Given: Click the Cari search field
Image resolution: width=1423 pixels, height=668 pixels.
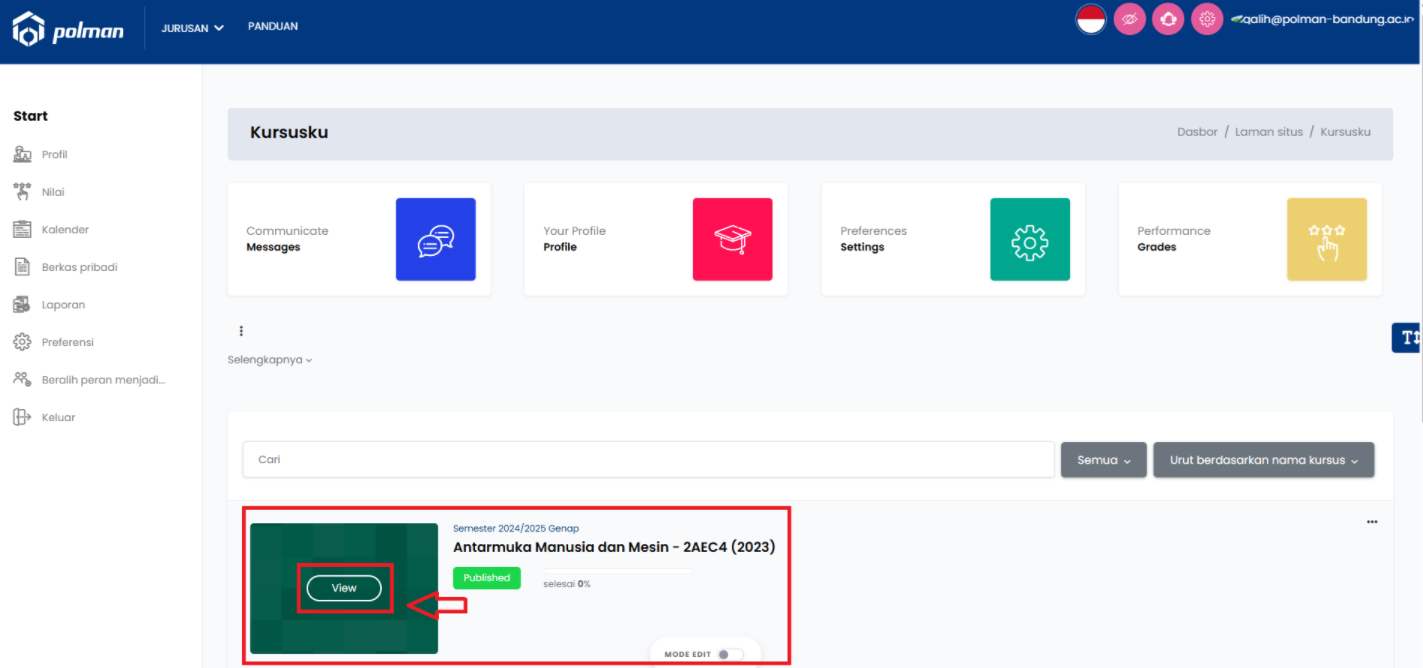Looking at the screenshot, I should click(648, 460).
